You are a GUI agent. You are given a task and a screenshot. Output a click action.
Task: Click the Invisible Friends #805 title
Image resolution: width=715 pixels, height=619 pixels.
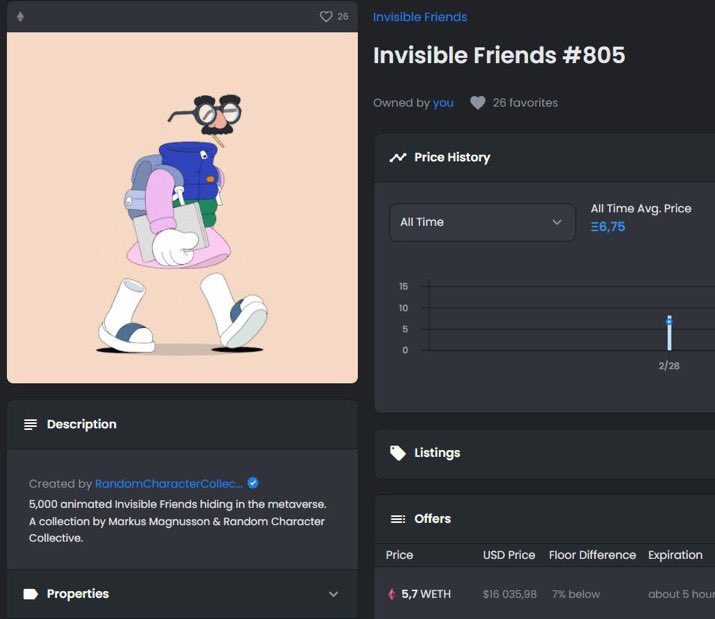click(499, 55)
